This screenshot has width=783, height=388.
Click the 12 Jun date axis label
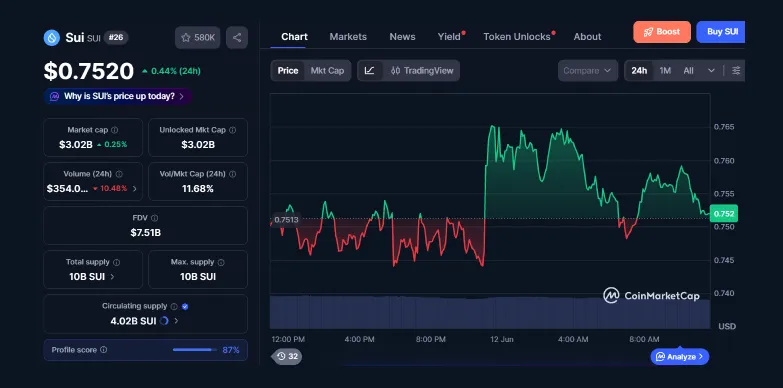click(501, 339)
